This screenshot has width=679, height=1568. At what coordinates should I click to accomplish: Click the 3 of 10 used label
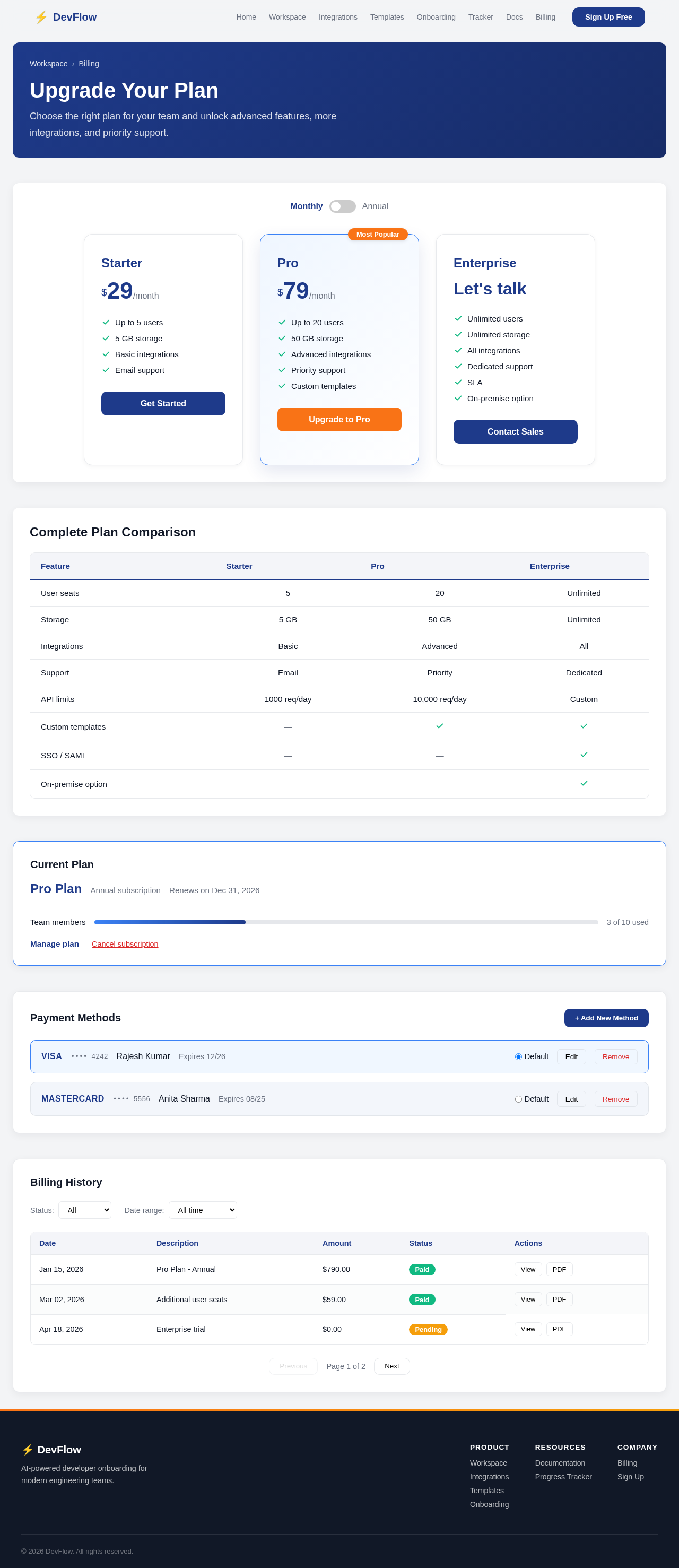628,922
